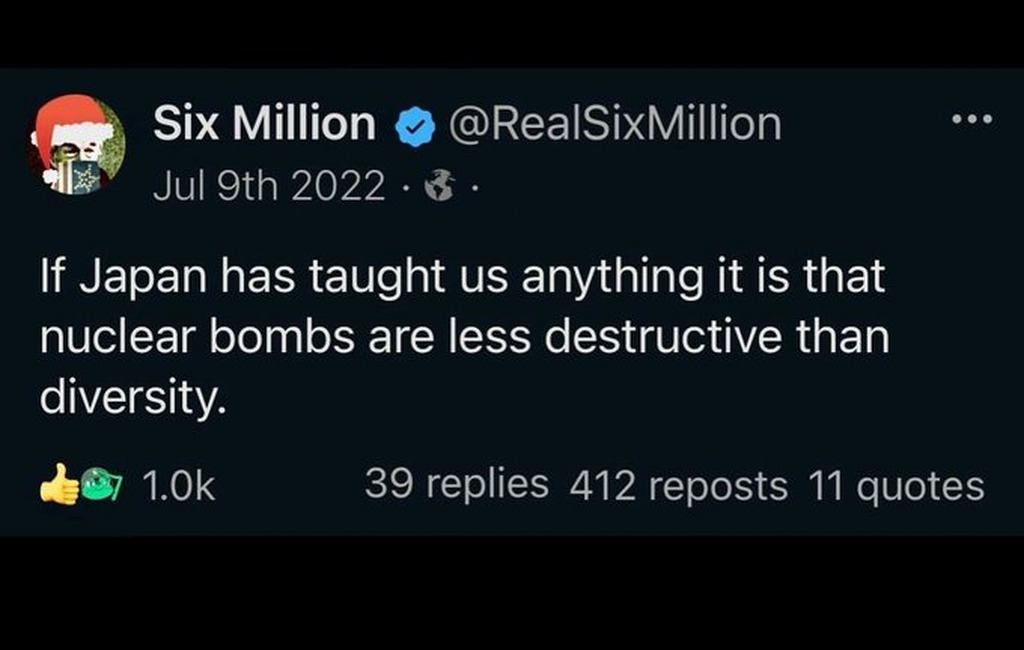View the 412 reposts list
1024x650 pixels.
pos(678,486)
